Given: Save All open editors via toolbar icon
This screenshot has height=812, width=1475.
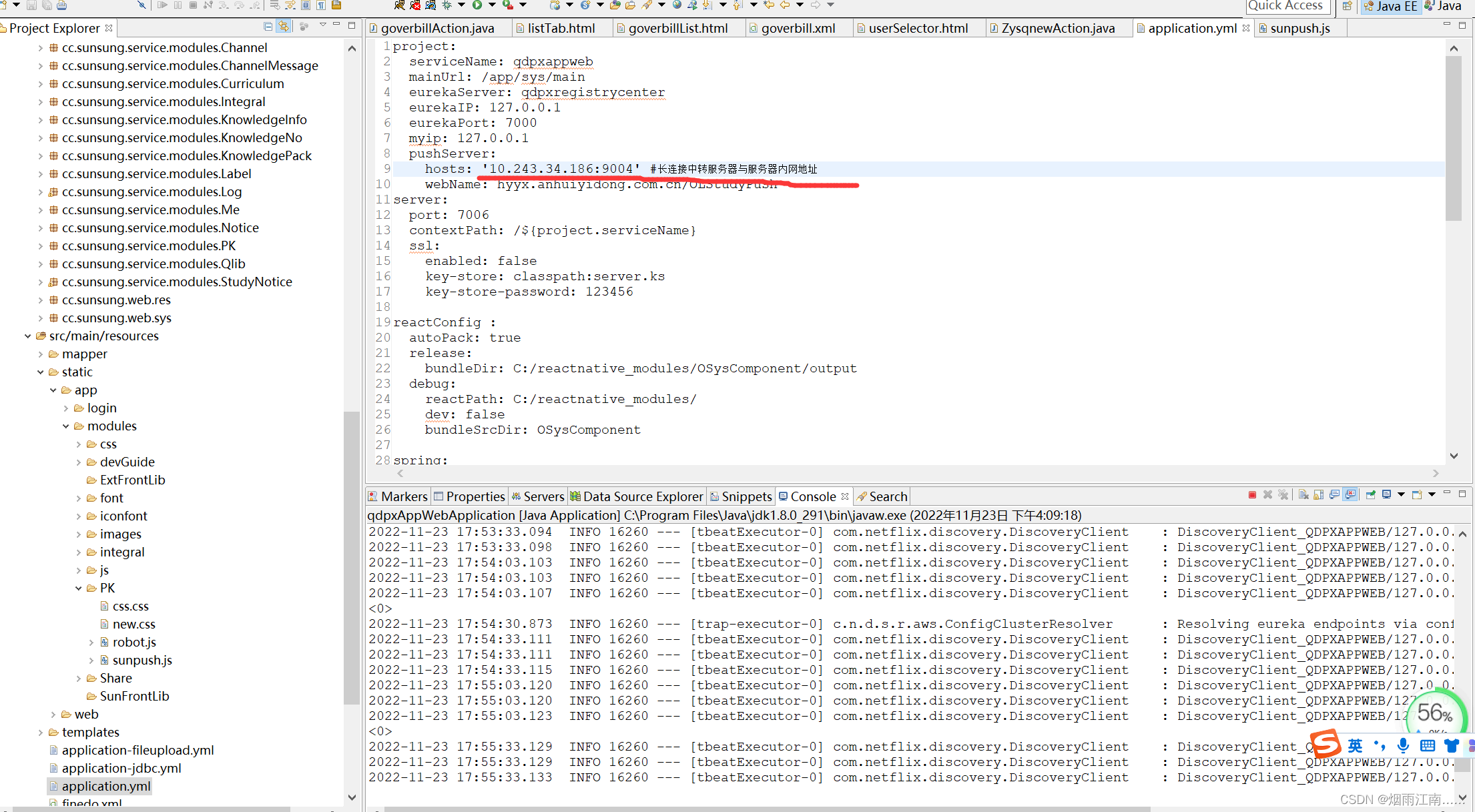Looking at the screenshot, I should [x=47, y=7].
